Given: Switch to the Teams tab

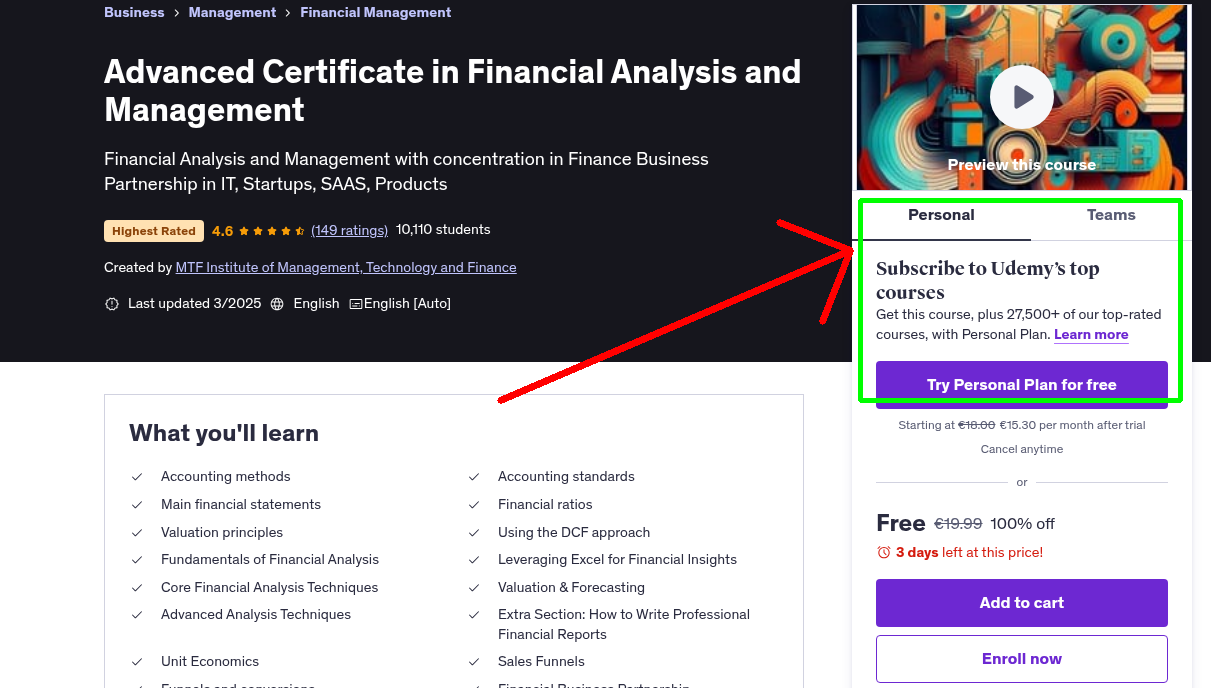Looking at the screenshot, I should pyautogui.click(x=1111, y=215).
